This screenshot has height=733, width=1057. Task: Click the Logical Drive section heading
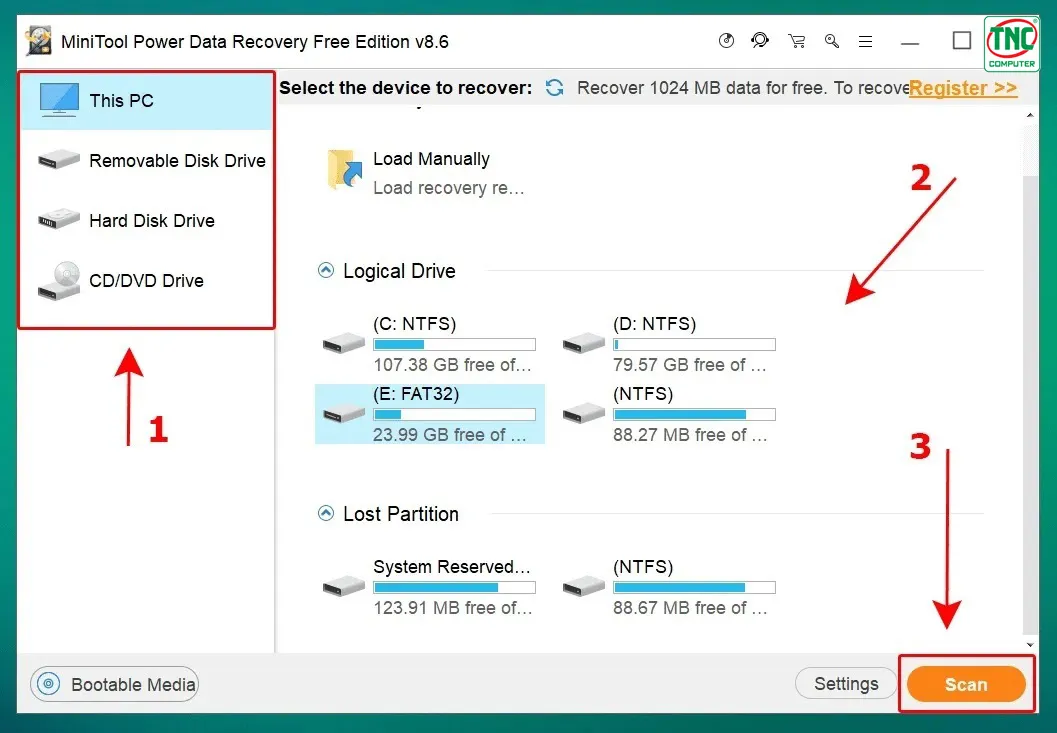(400, 271)
